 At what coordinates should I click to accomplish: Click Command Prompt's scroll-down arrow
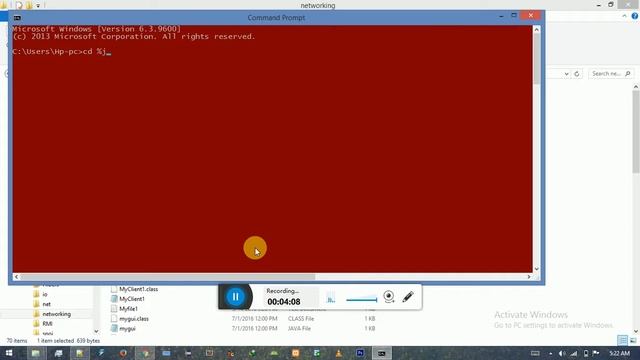(536, 269)
